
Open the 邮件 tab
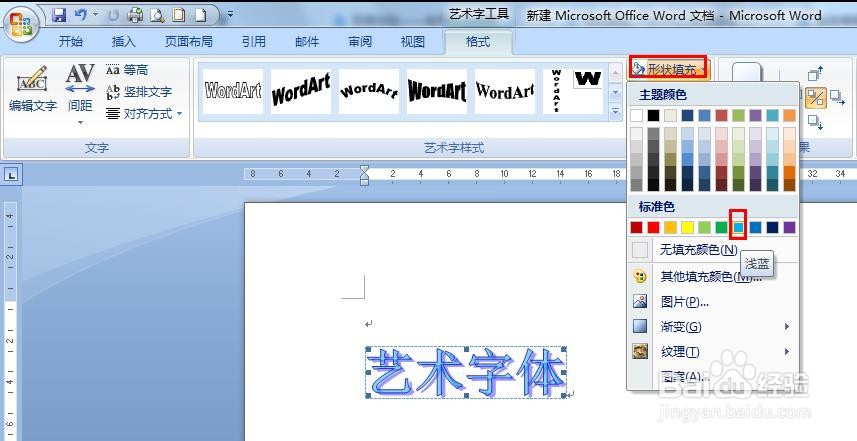[x=307, y=42]
